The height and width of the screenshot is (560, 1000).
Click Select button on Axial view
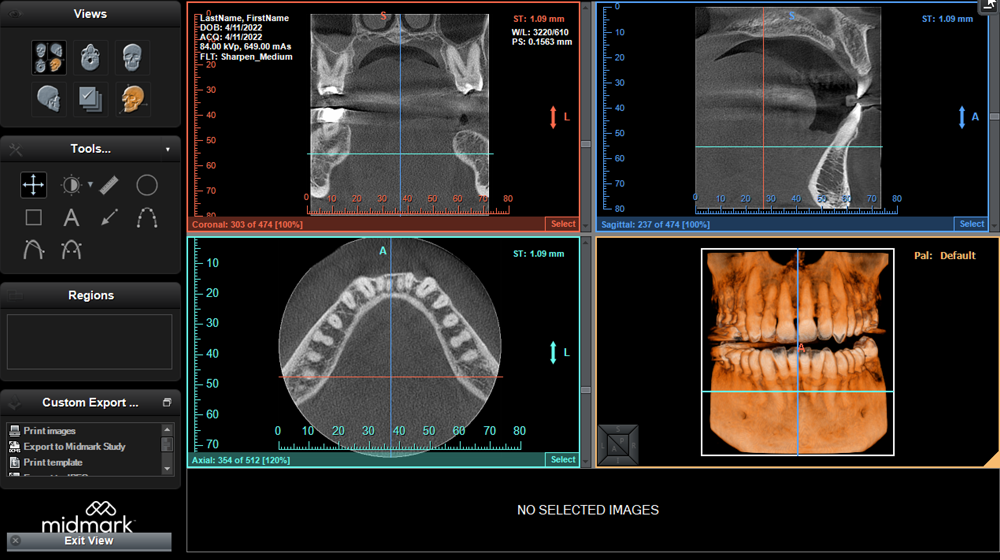[562, 459]
